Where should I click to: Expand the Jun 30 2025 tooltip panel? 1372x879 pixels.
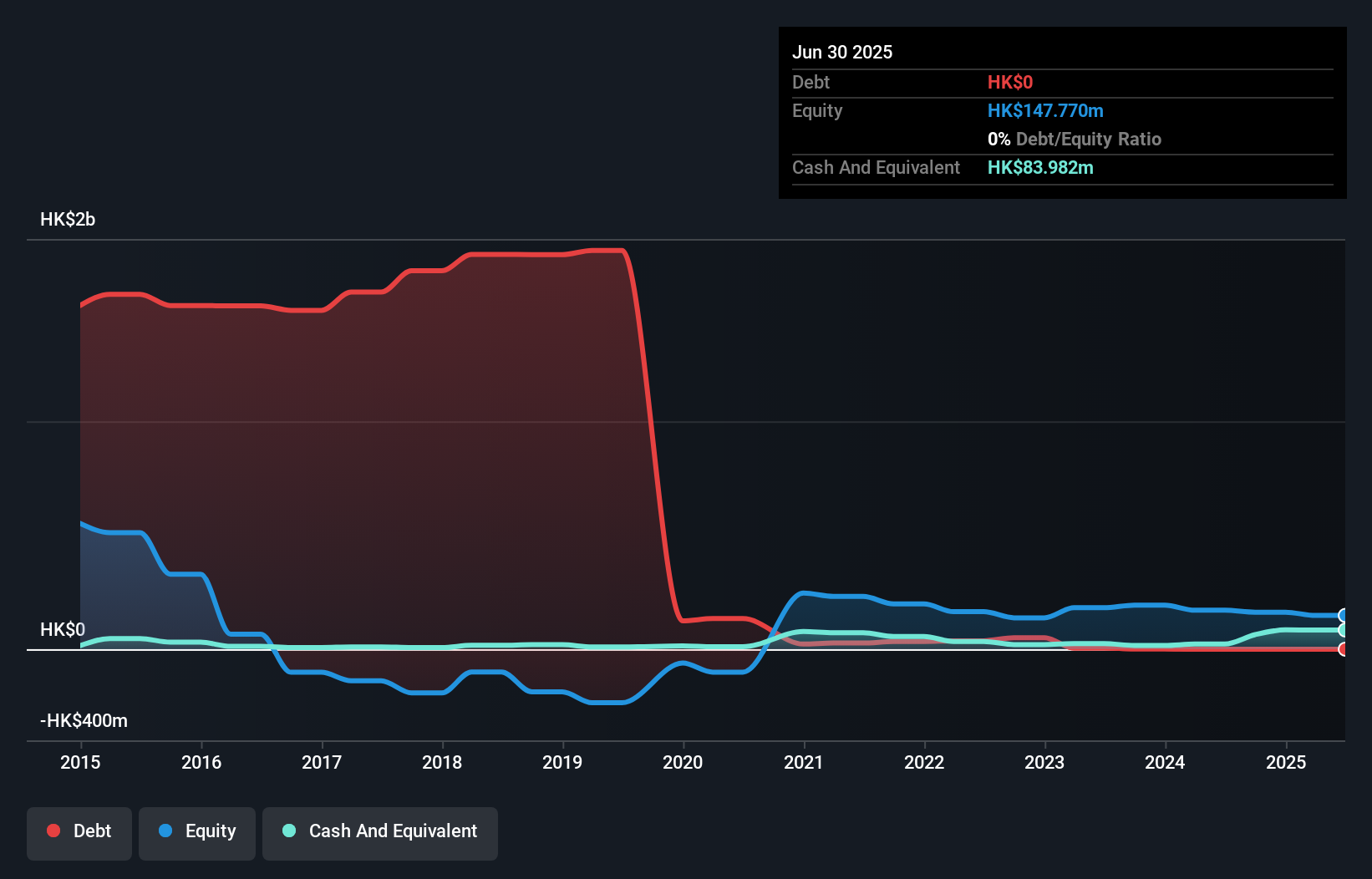click(842, 52)
